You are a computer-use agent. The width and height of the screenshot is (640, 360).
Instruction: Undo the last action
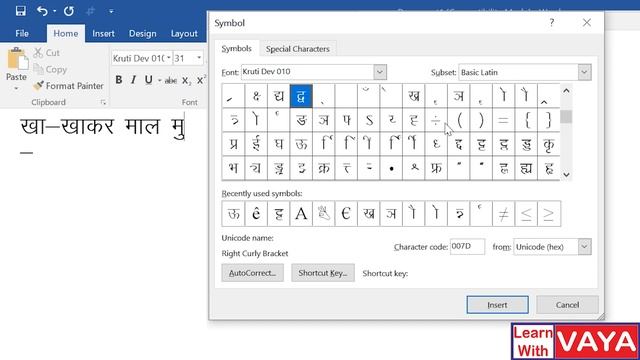coord(42,11)
